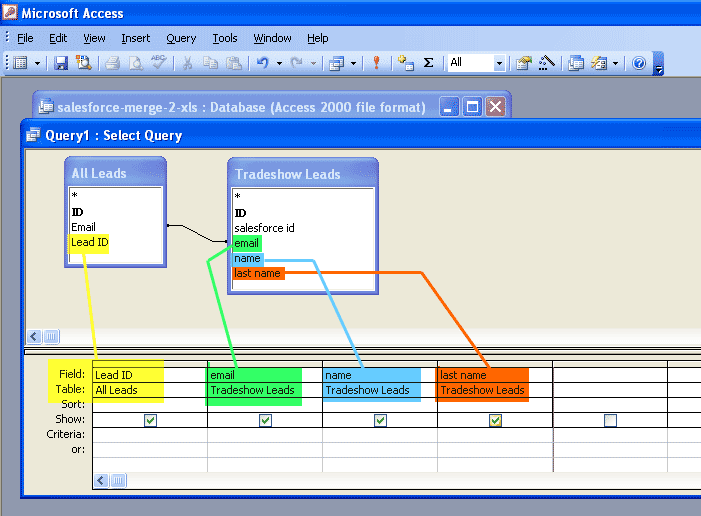Open the Tools menu
This screenshot has height=516, width=701.
pos(224,38)
